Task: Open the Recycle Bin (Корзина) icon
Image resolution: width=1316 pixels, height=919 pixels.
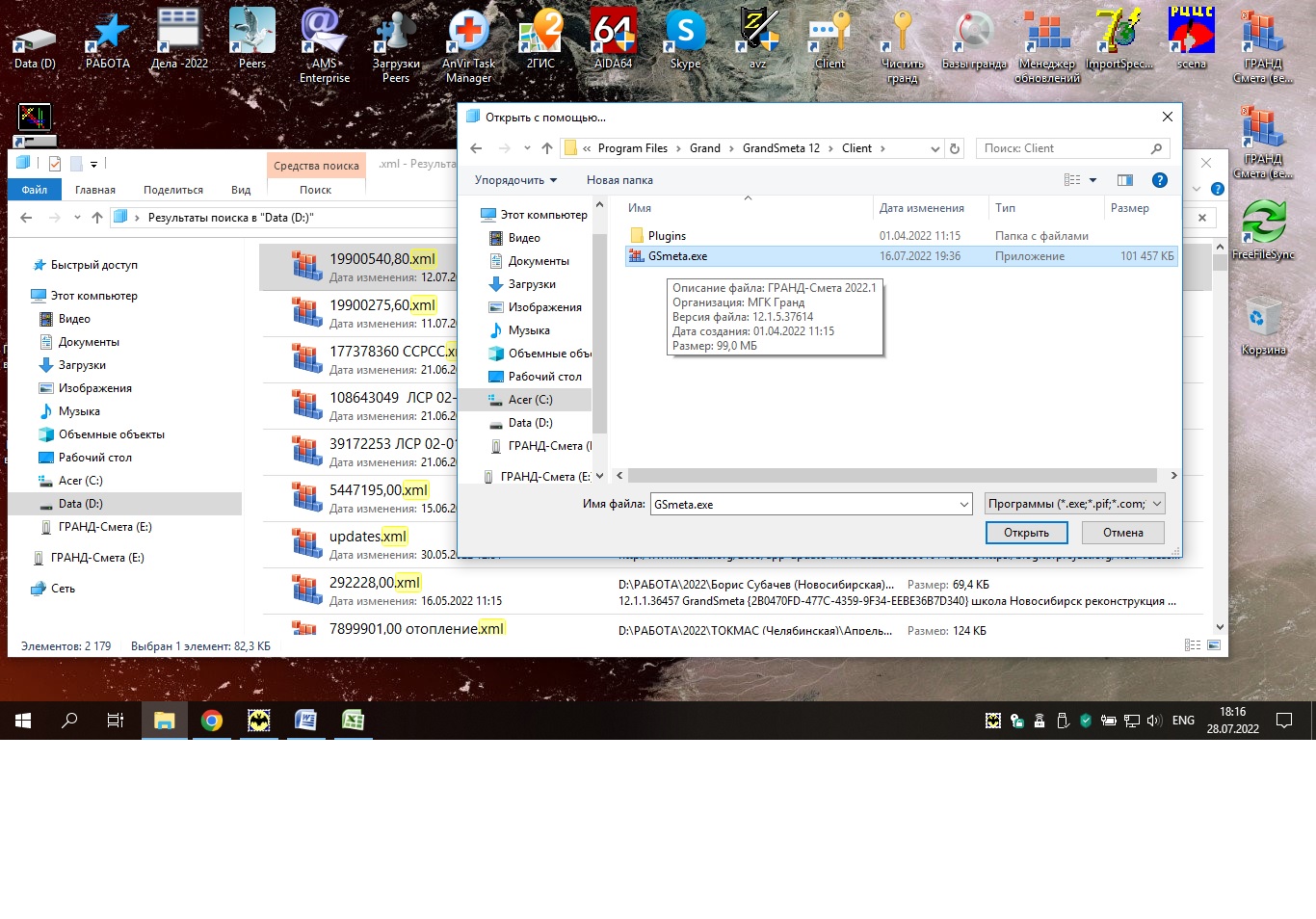Action: tap(1263, 324)
